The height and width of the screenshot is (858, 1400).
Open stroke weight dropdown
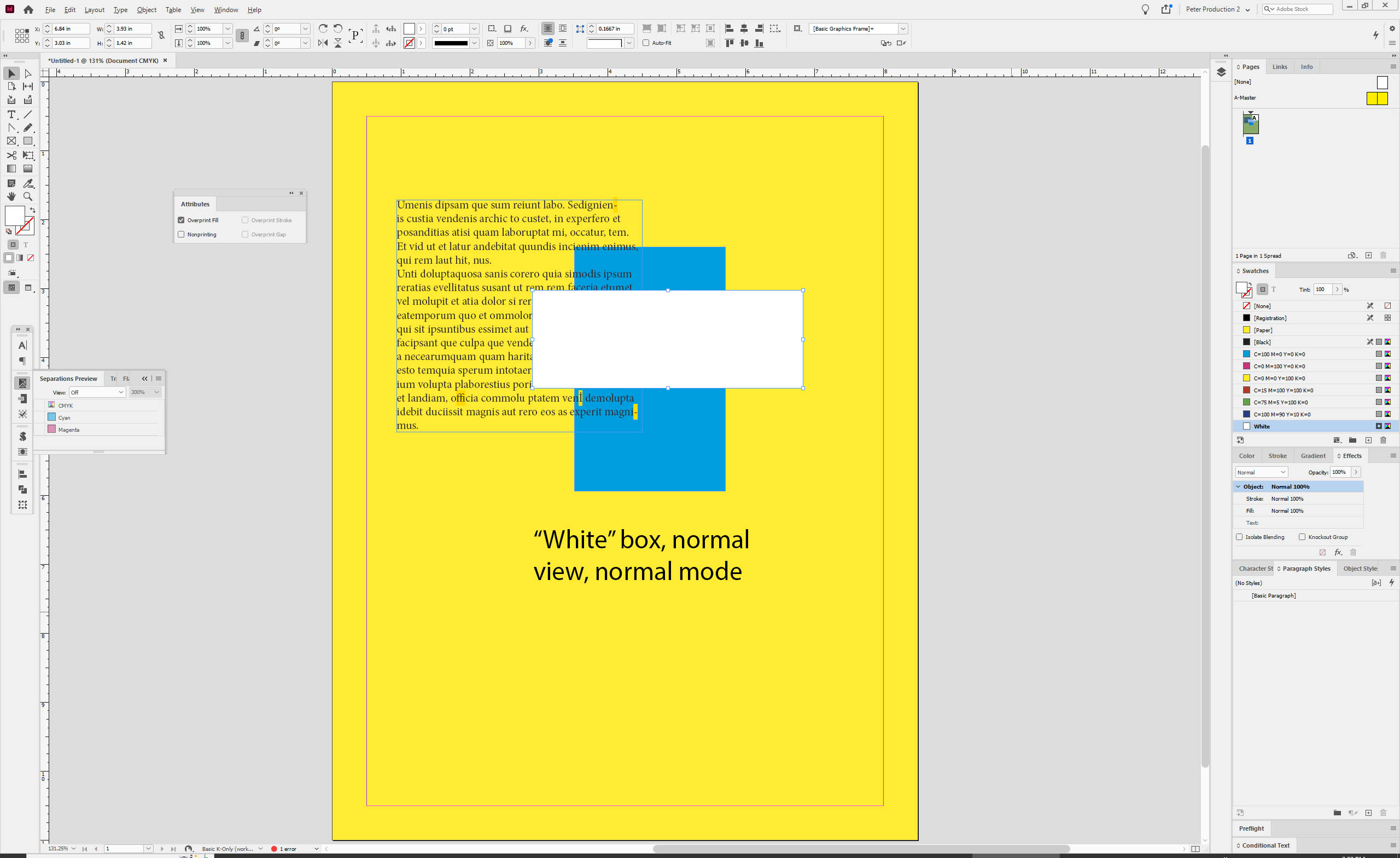(475, 28)
